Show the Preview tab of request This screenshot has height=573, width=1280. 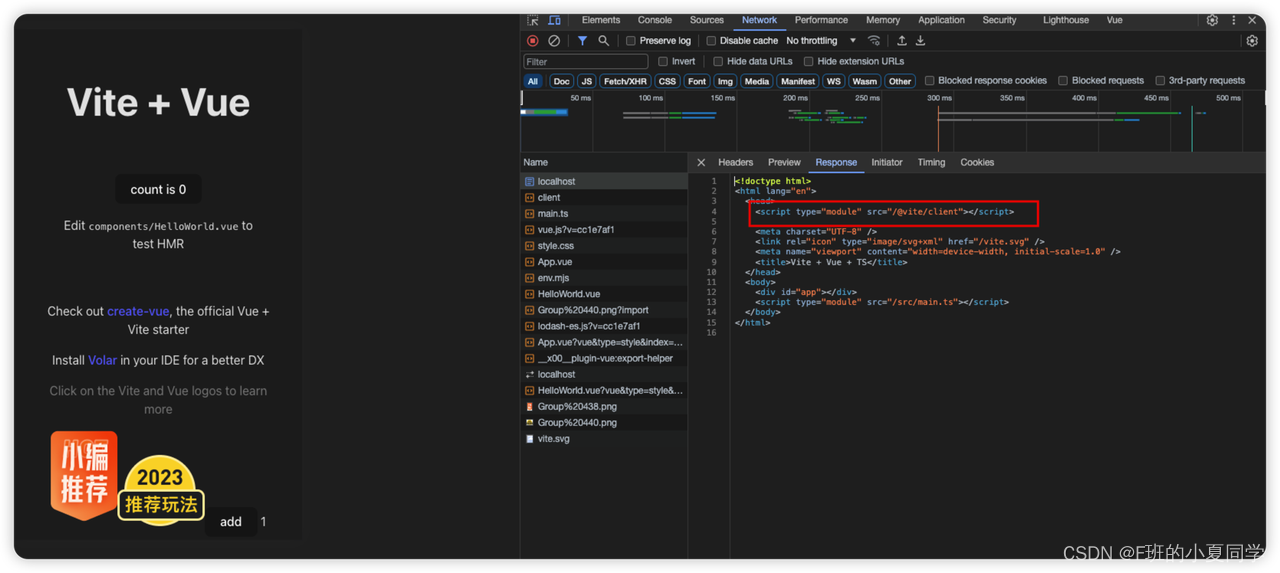[784, 162]
